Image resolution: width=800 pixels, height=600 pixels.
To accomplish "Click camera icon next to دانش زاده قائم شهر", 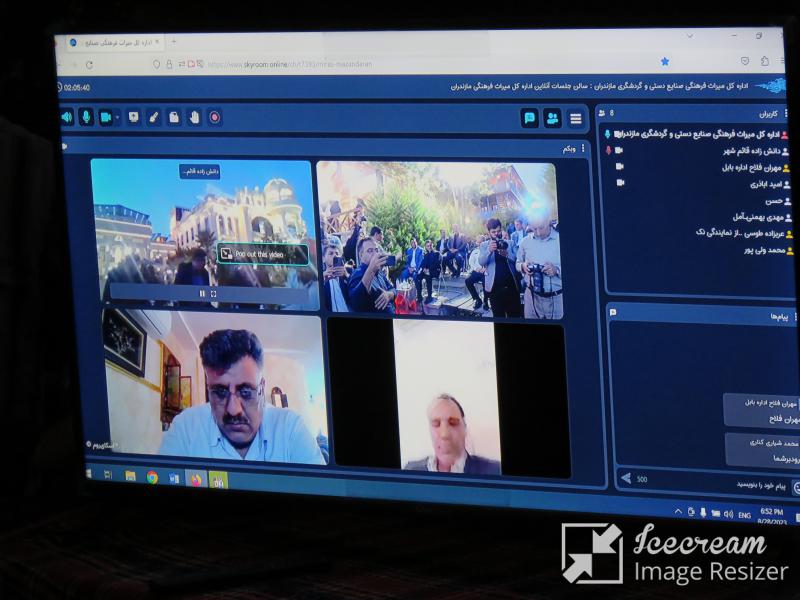I will [x=619, y=150].
